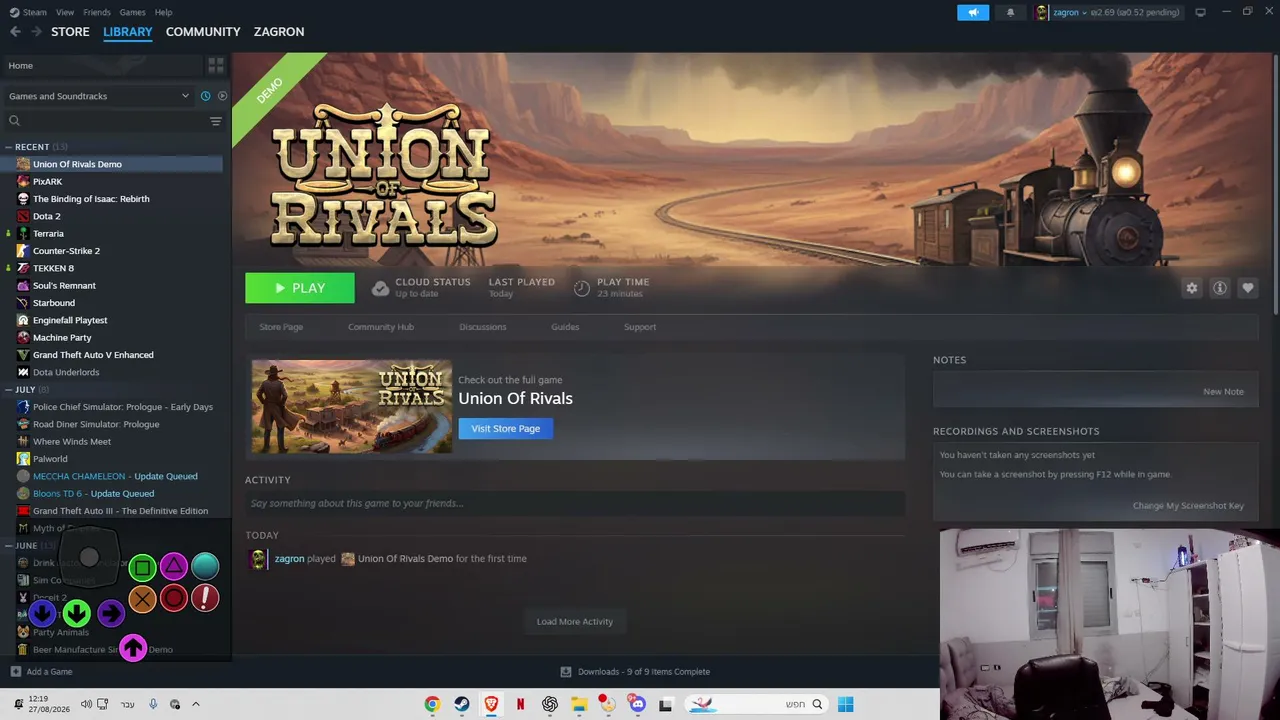1280x720 pixels.
Task: Click the play time clock icon
Action: (582, 288)
